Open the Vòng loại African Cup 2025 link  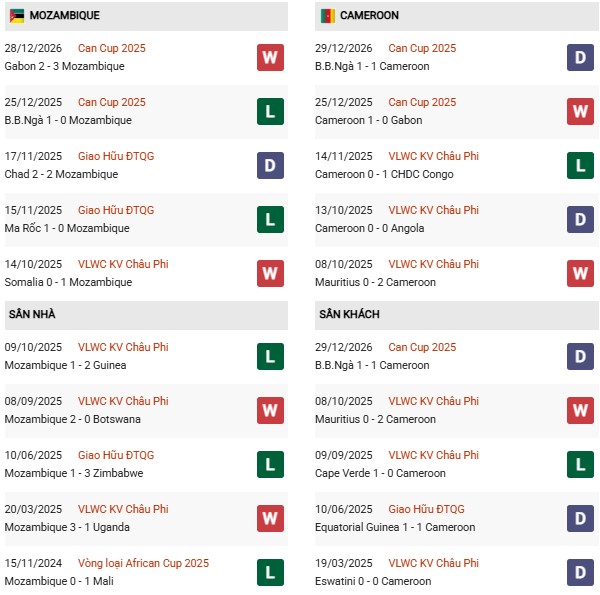click(x=143, y=563)
